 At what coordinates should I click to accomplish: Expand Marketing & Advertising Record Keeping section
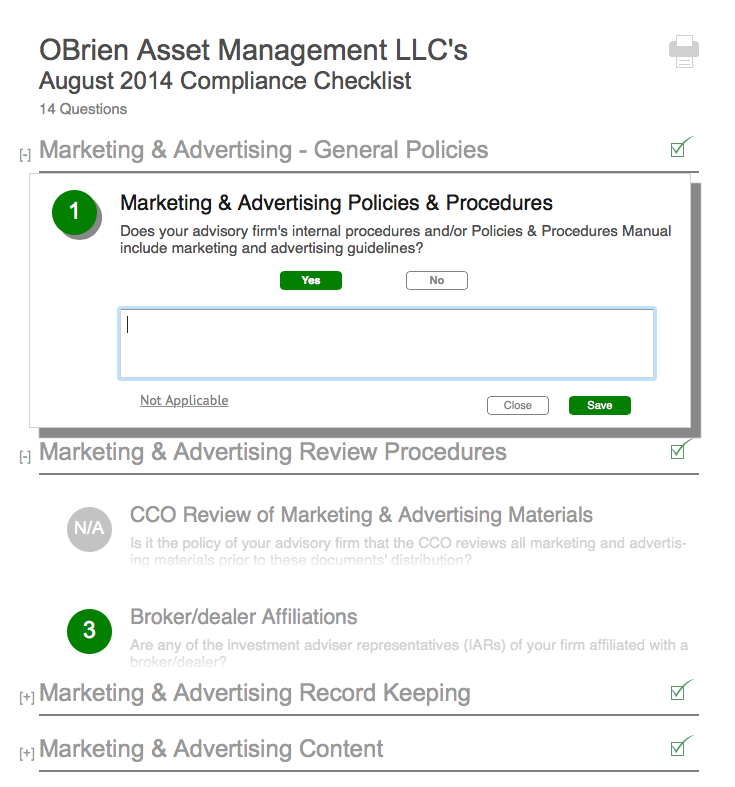click(x=26, y=697)
